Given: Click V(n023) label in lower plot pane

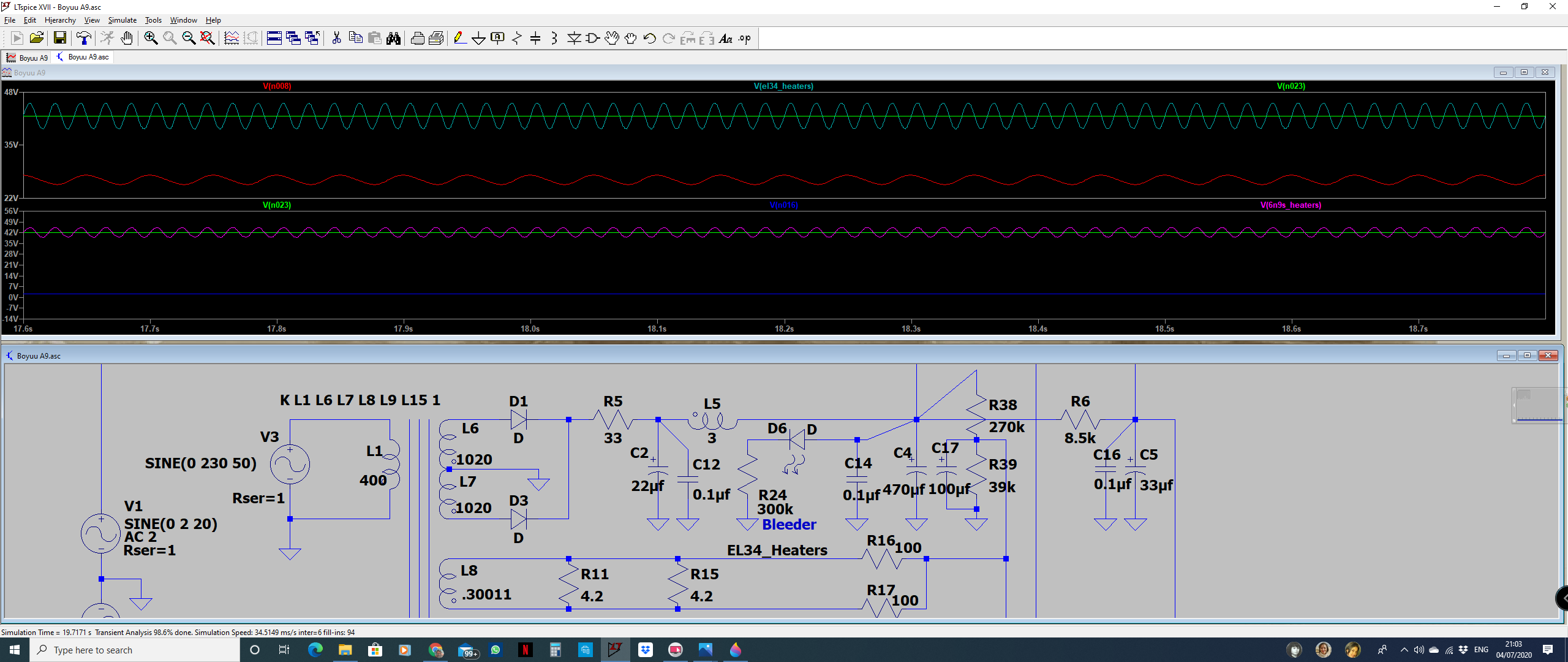Looking at the screenshot, I should [x=277, y=205].
